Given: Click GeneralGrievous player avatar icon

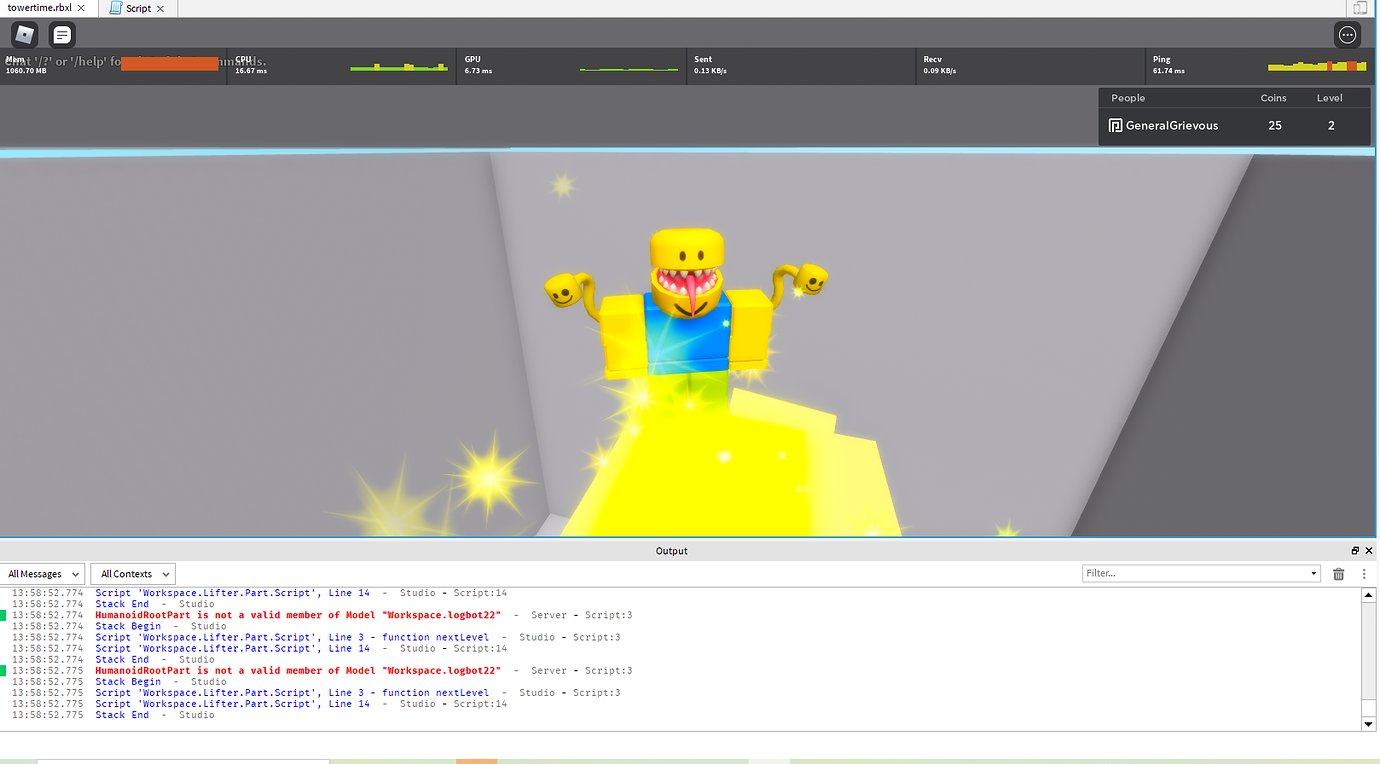Looking at the screenshot, I should (1116, 126).
